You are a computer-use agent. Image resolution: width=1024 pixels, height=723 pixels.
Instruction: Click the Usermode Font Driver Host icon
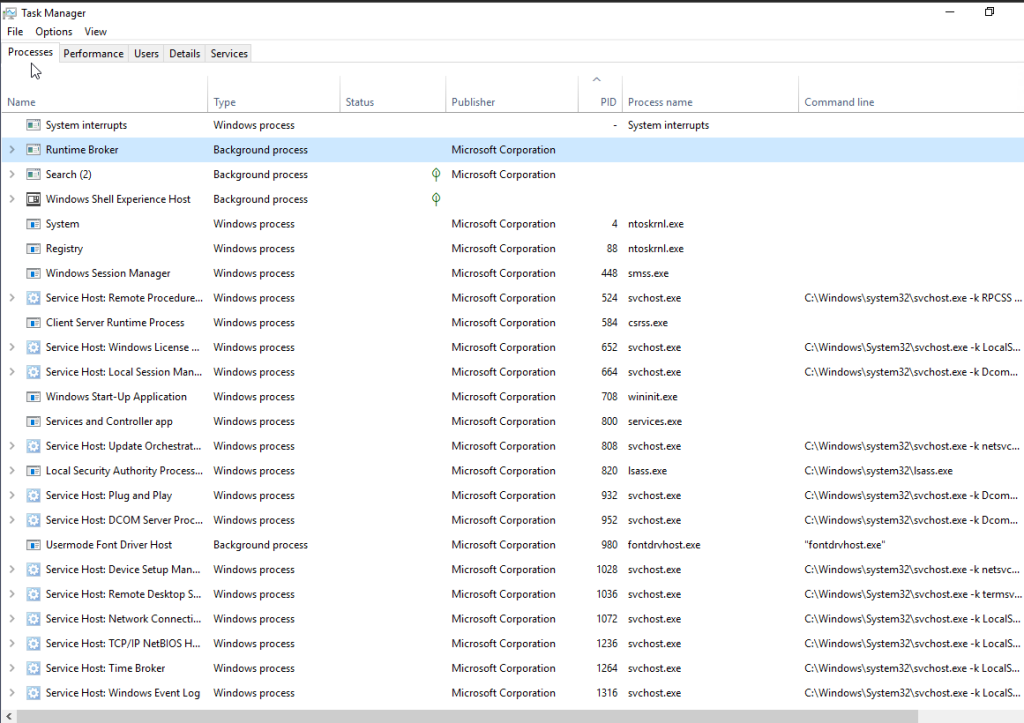[x=33, y=545]
